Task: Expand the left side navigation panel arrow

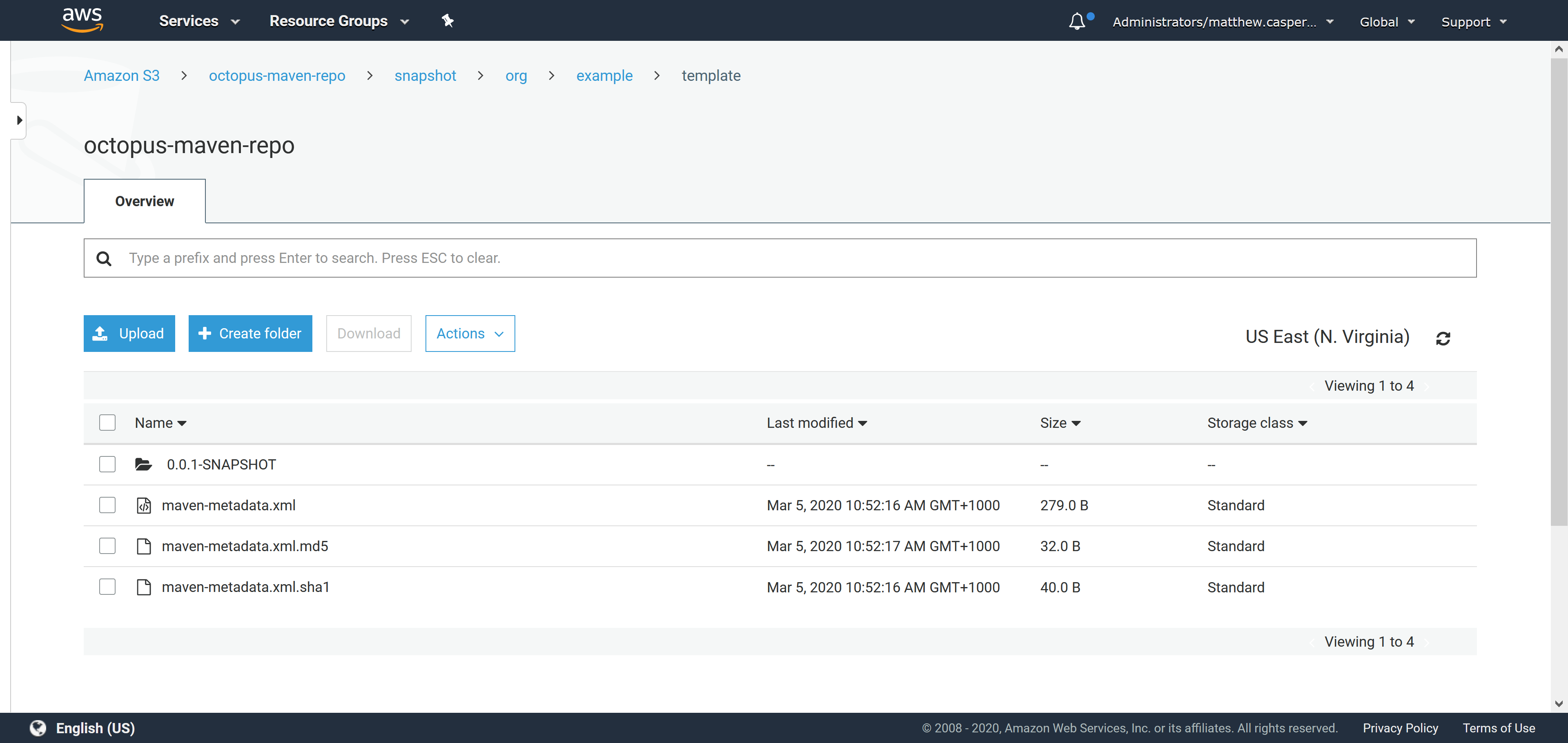Action: 19,120
